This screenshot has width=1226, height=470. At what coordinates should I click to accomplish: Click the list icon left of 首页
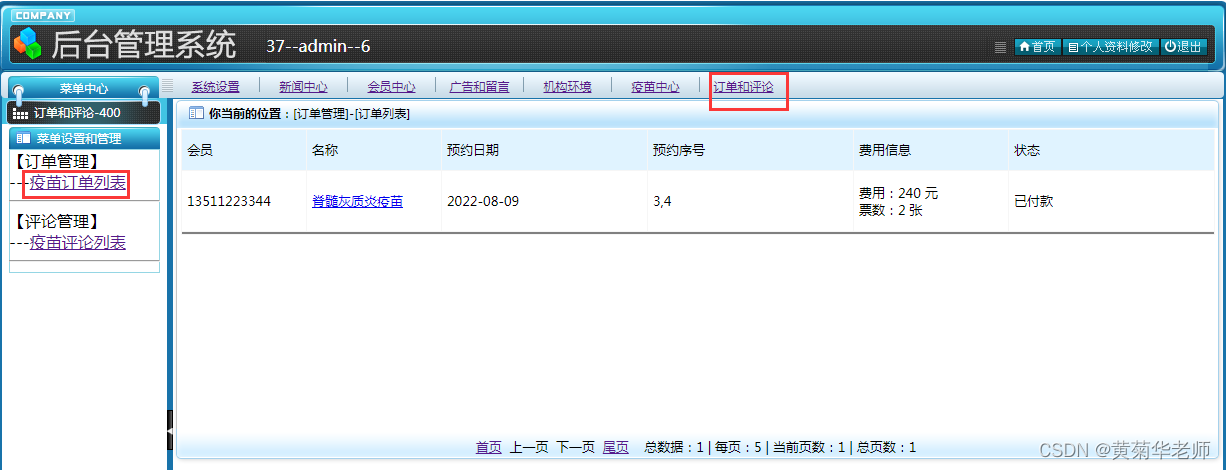[x=1001, y=47]
